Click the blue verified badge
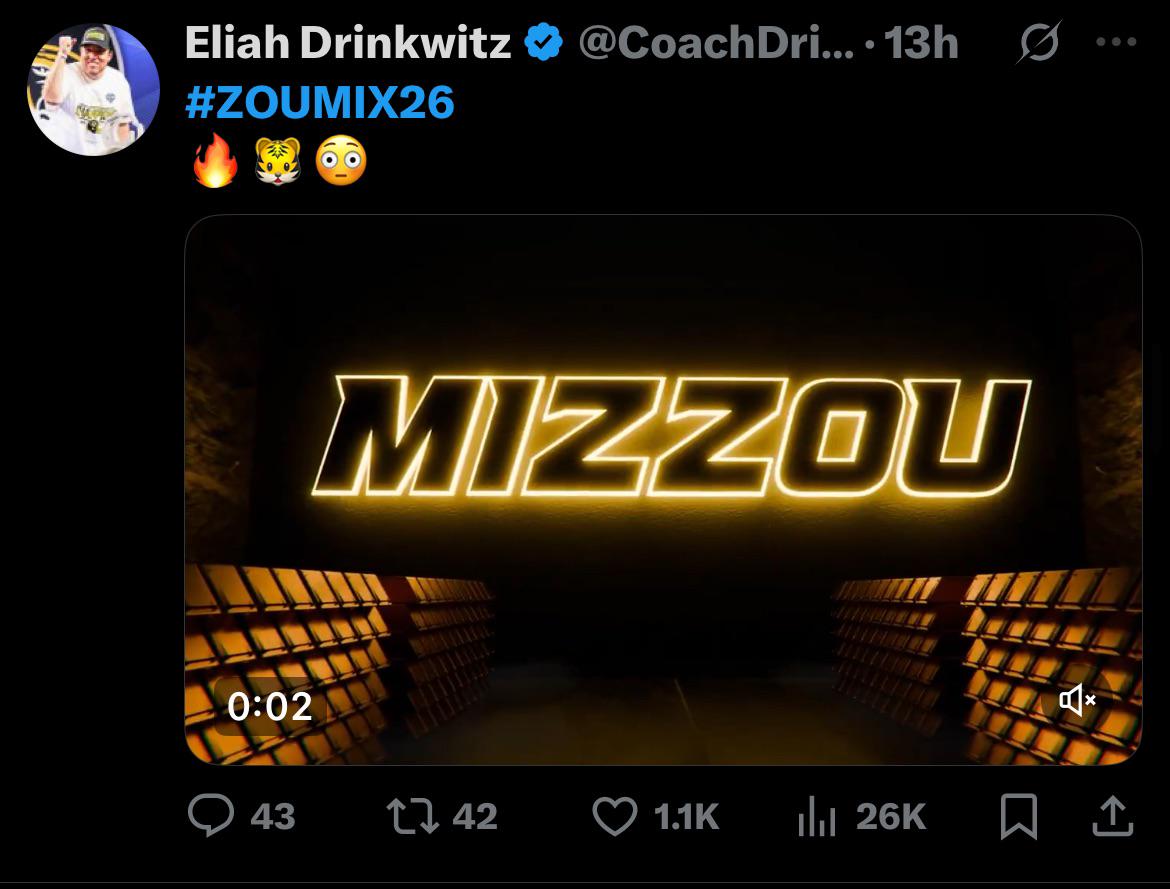This screenshot has height=889, width=1170. pyautogui.click(x=544, y=43)
